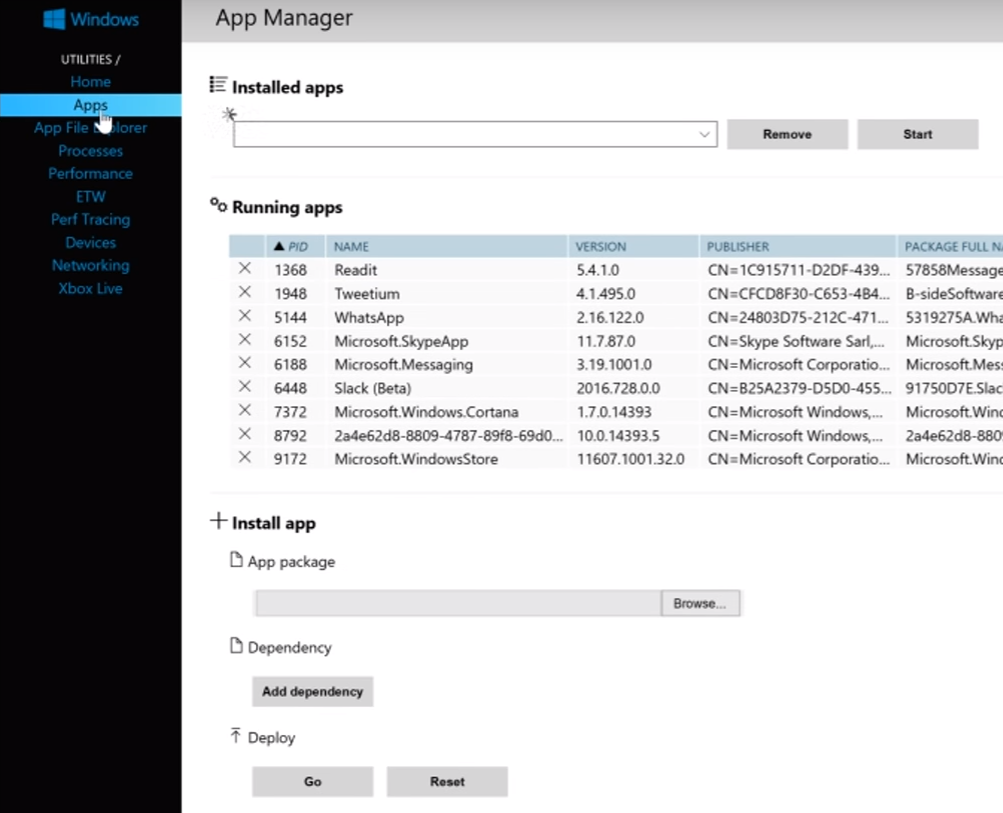Click the Remove button

click(x=787, y=134)
